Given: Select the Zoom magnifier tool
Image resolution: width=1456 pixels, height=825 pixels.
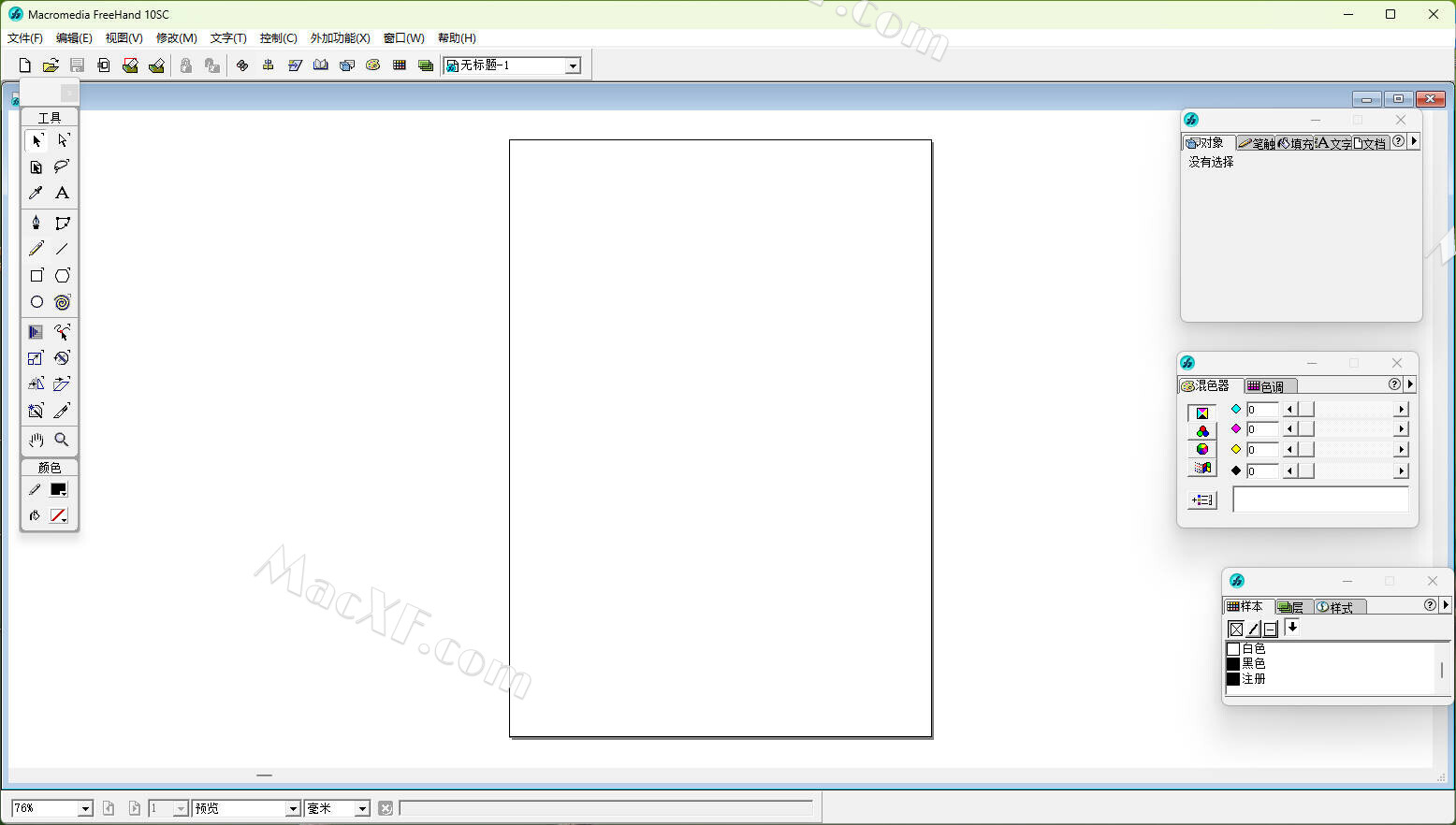Looking at the screenshot, I should coord(62,440).
